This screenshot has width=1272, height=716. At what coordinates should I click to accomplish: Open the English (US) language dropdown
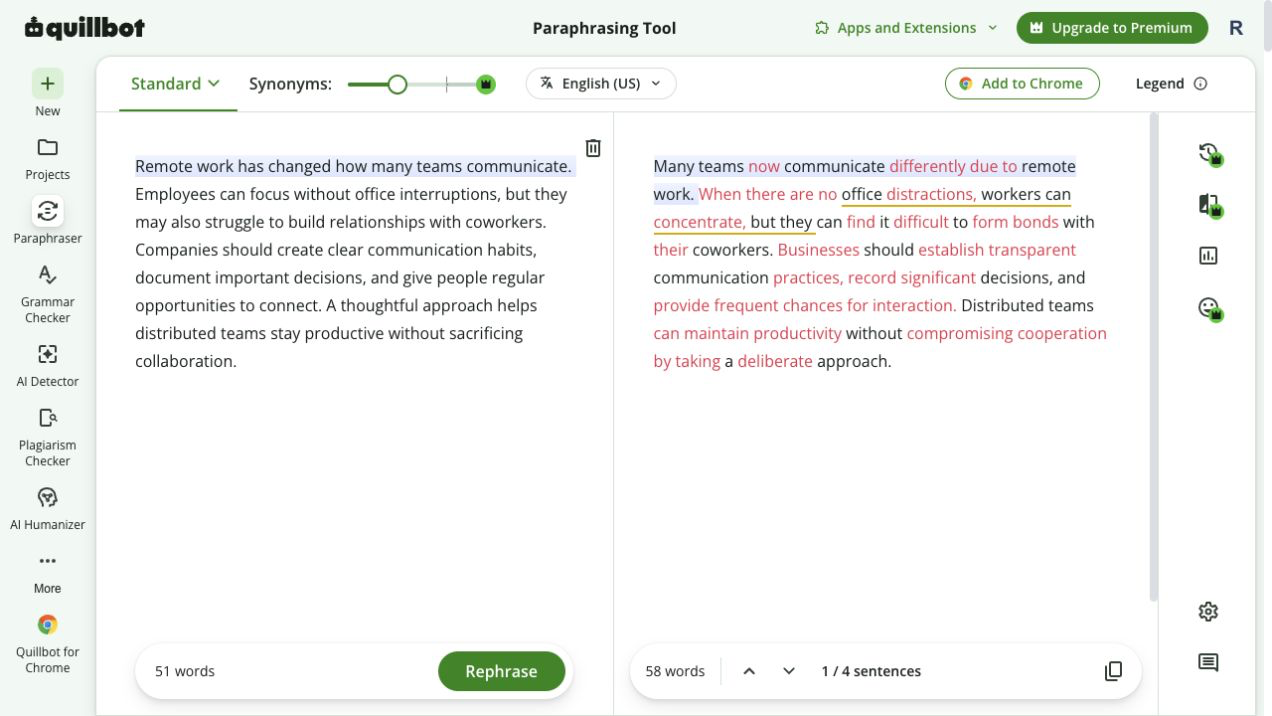tap(601, 84)
